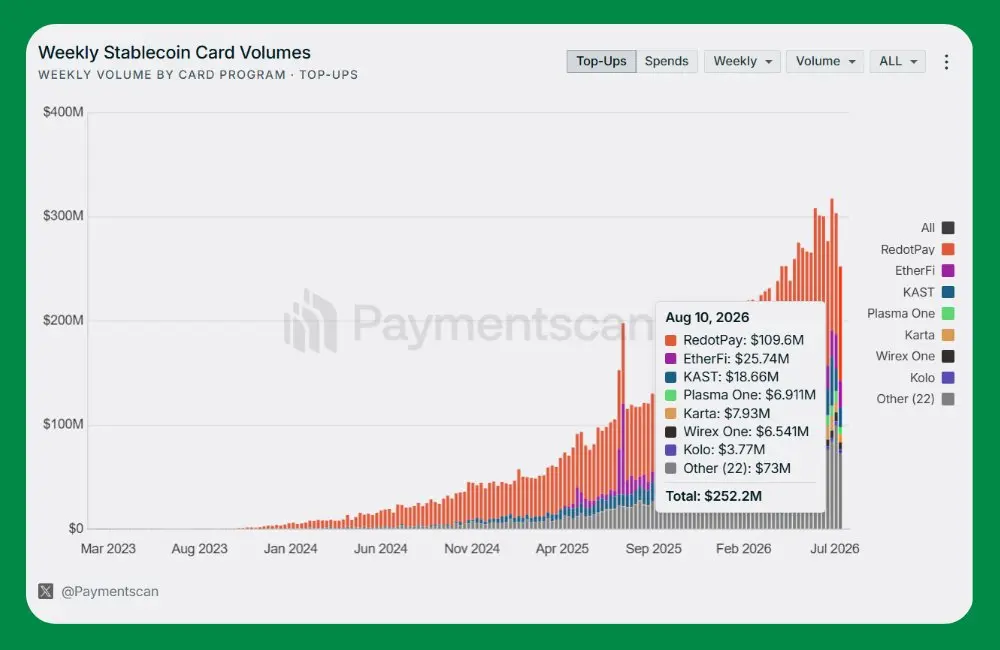Image resolution: width=1000 pixels, height=650 pixels.
Task: Click the $100M y-axis label
Action: [63, 424]
